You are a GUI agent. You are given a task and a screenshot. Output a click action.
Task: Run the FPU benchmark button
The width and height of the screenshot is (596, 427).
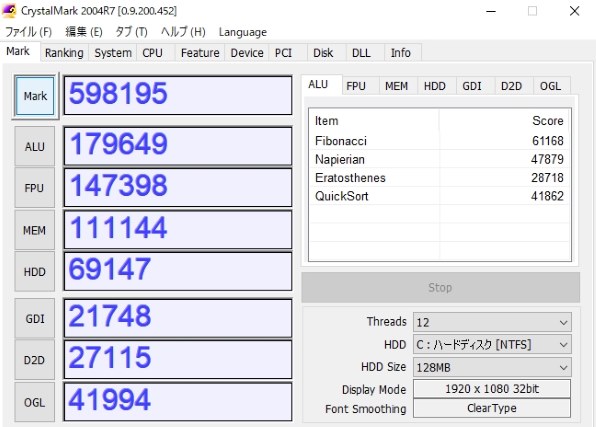click(x=35, y=188)
